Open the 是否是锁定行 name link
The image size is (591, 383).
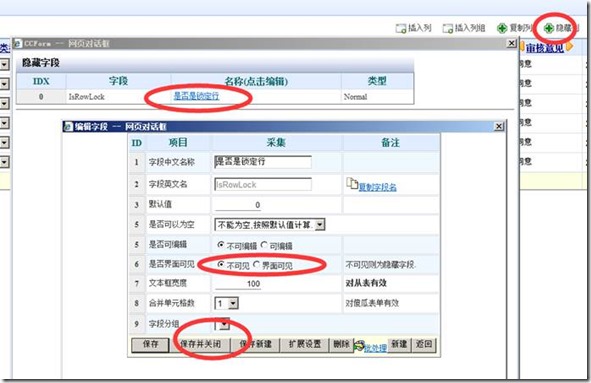(x=196, y=96)
